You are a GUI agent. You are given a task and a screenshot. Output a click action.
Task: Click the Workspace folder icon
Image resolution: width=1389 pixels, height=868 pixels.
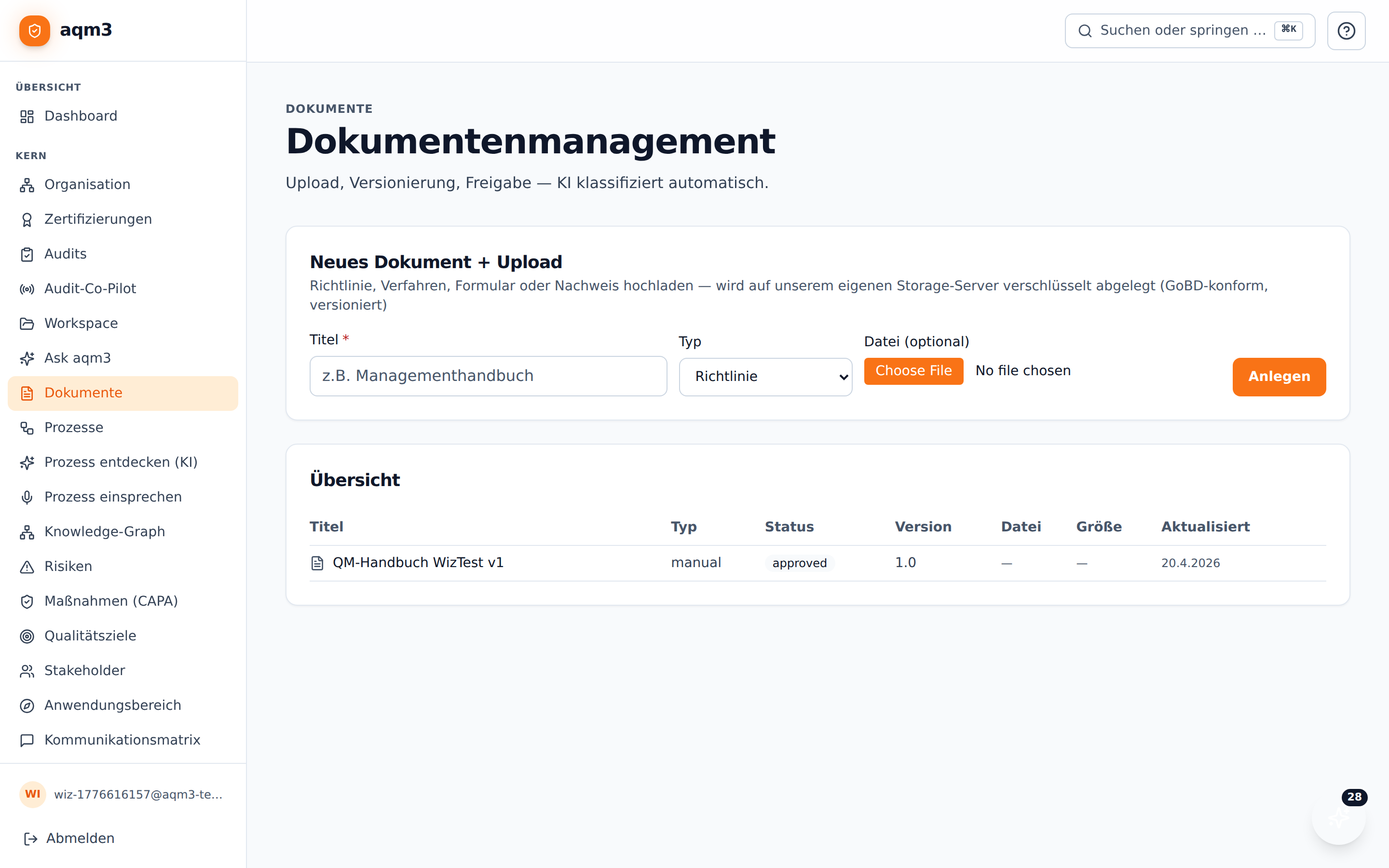pos(27,324)
